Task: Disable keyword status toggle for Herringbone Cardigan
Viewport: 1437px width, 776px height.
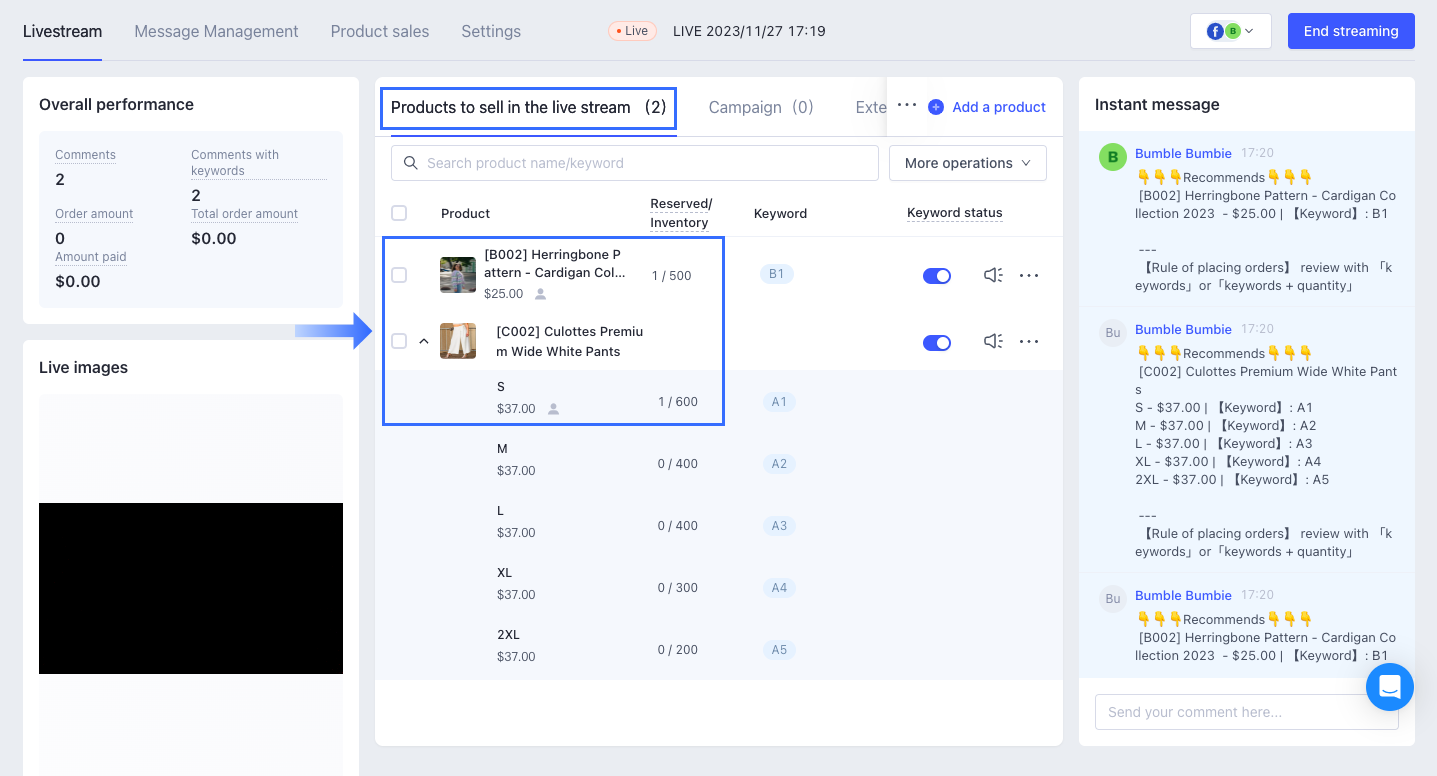Action: (x=936, y=276)
